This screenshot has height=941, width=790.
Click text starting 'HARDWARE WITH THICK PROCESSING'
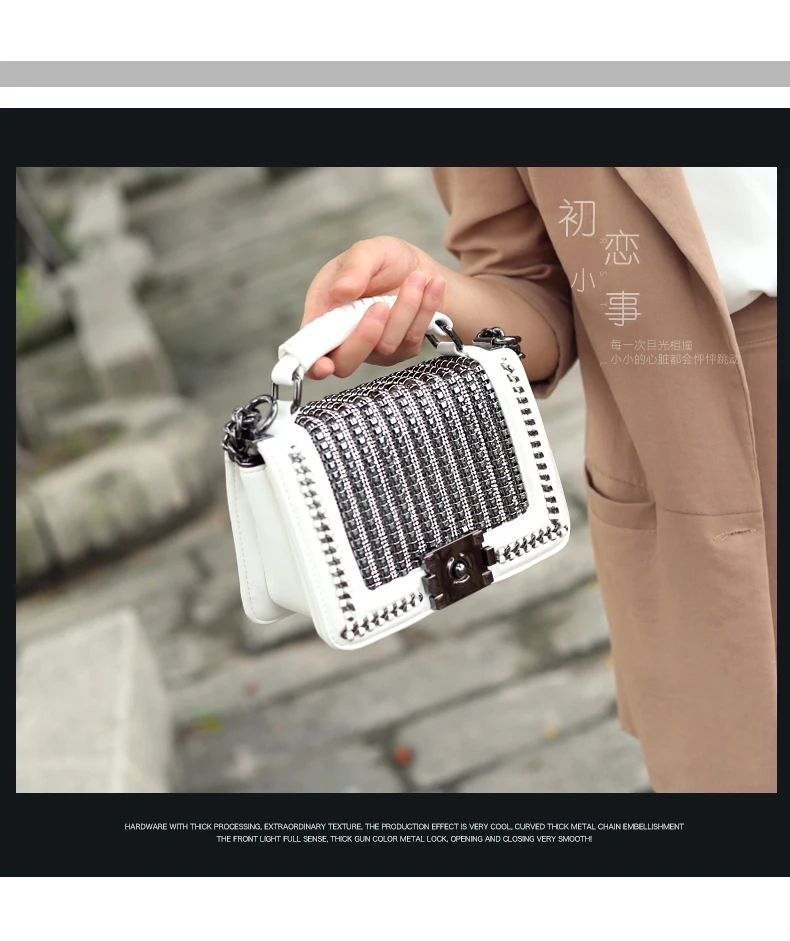click(x=404, y=826)
